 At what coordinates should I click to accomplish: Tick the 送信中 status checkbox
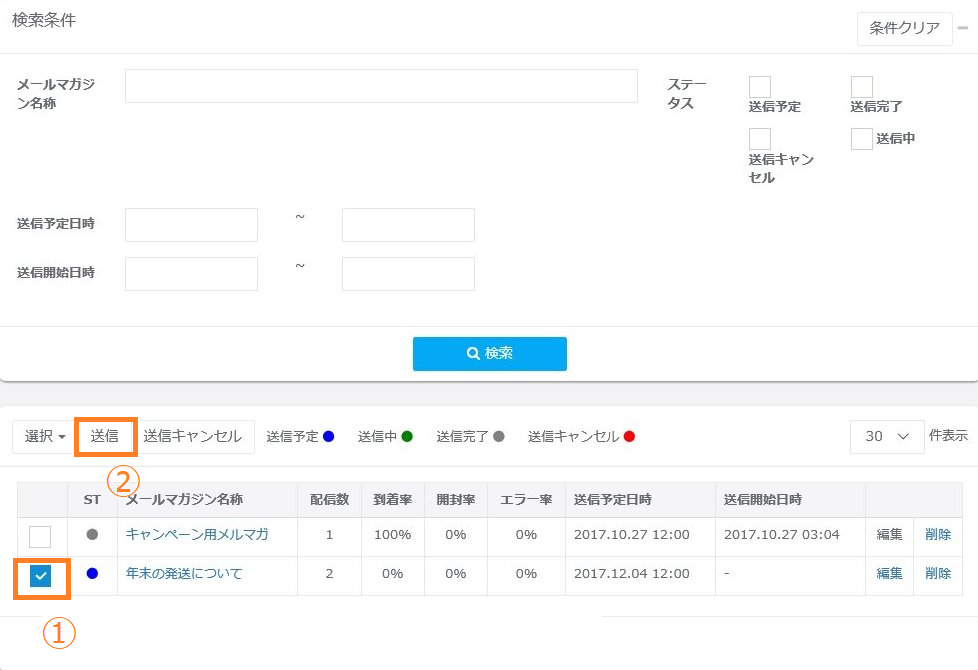861,139
